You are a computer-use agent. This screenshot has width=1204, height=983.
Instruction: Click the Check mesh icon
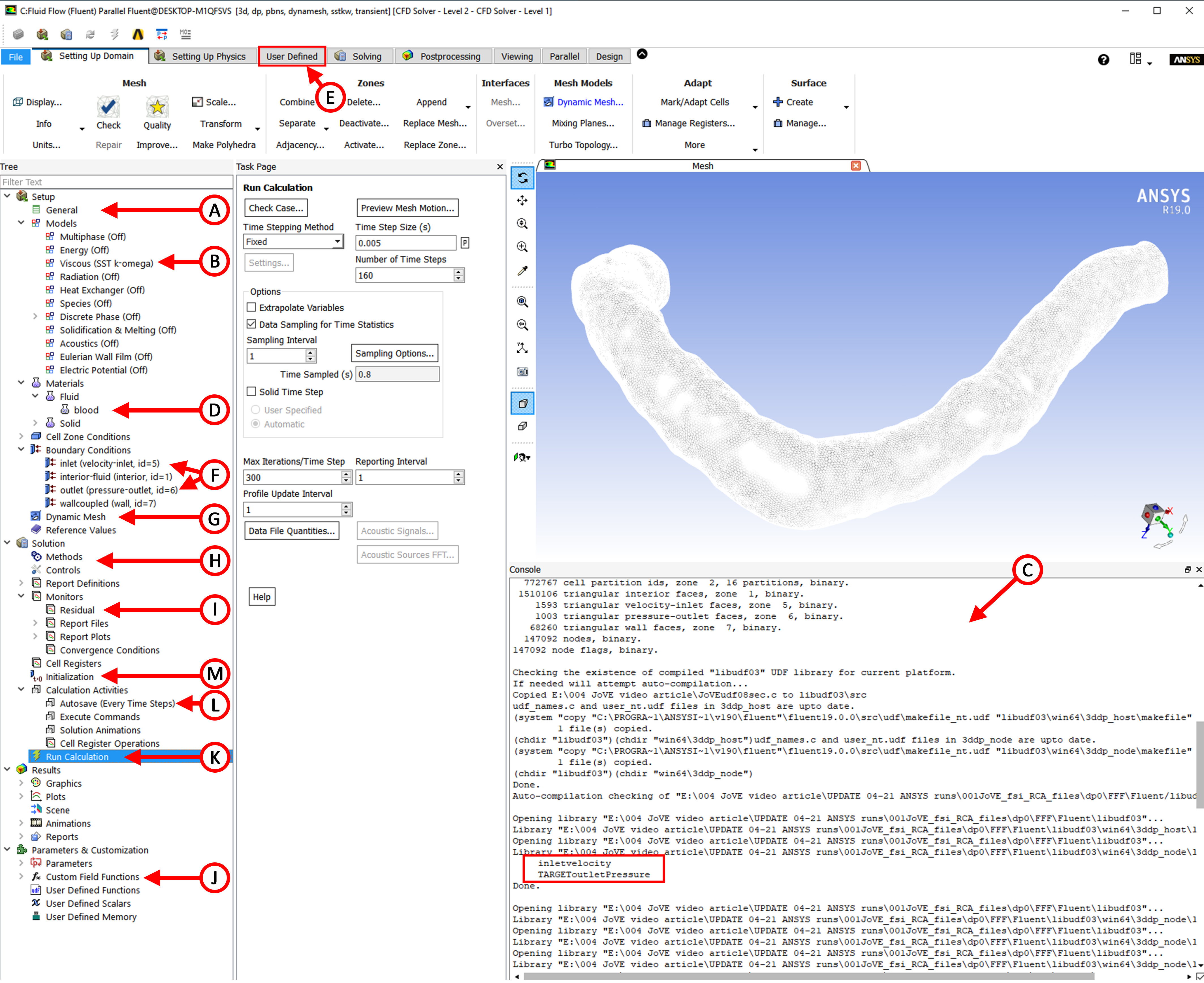(x=108, y=106)
